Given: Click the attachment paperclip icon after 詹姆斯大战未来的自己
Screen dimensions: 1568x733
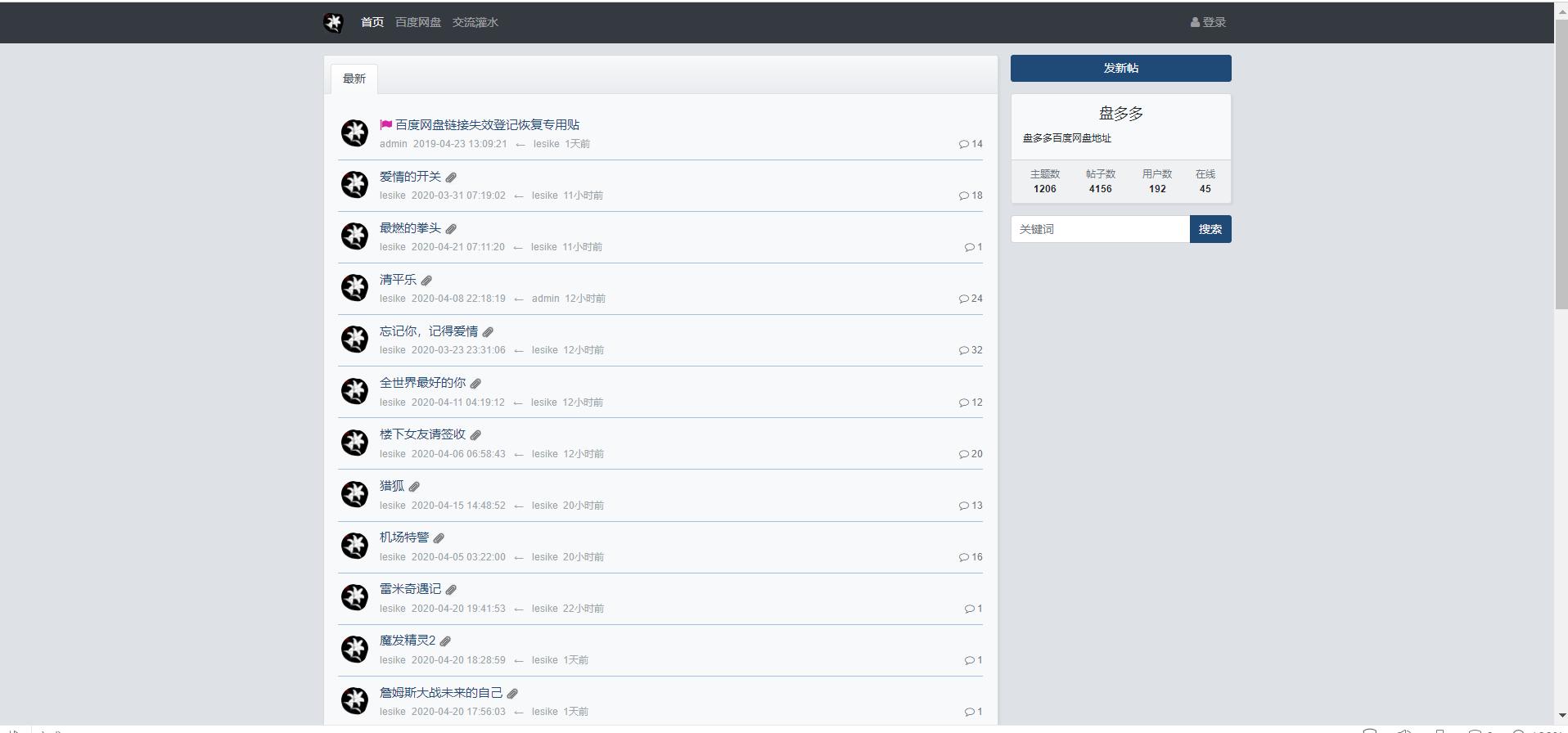Looking at the screenshot, I should (x=512, y=694).
